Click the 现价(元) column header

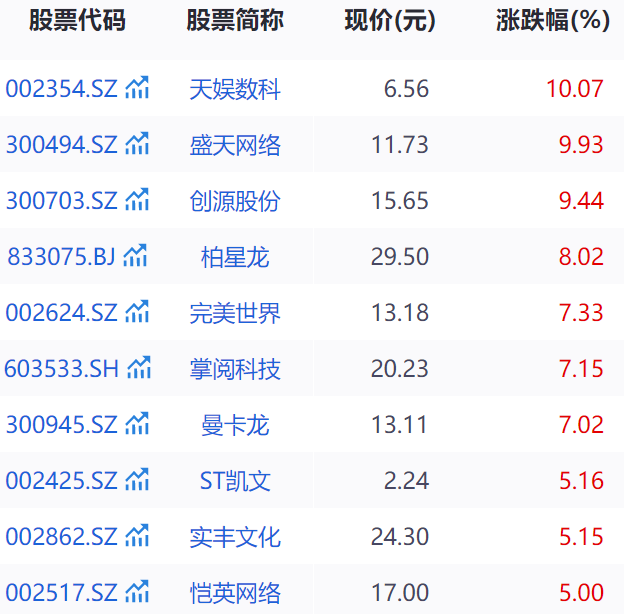tap(390, 20)
